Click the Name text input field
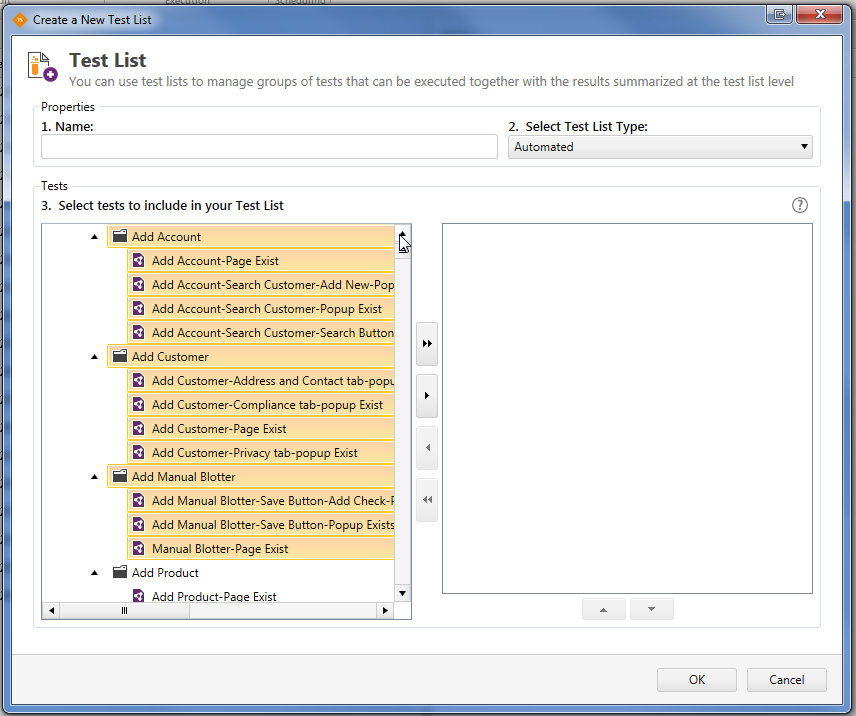The width and height of the screenshot is (856, 716). pyautogui.click(x=269, y=147)
